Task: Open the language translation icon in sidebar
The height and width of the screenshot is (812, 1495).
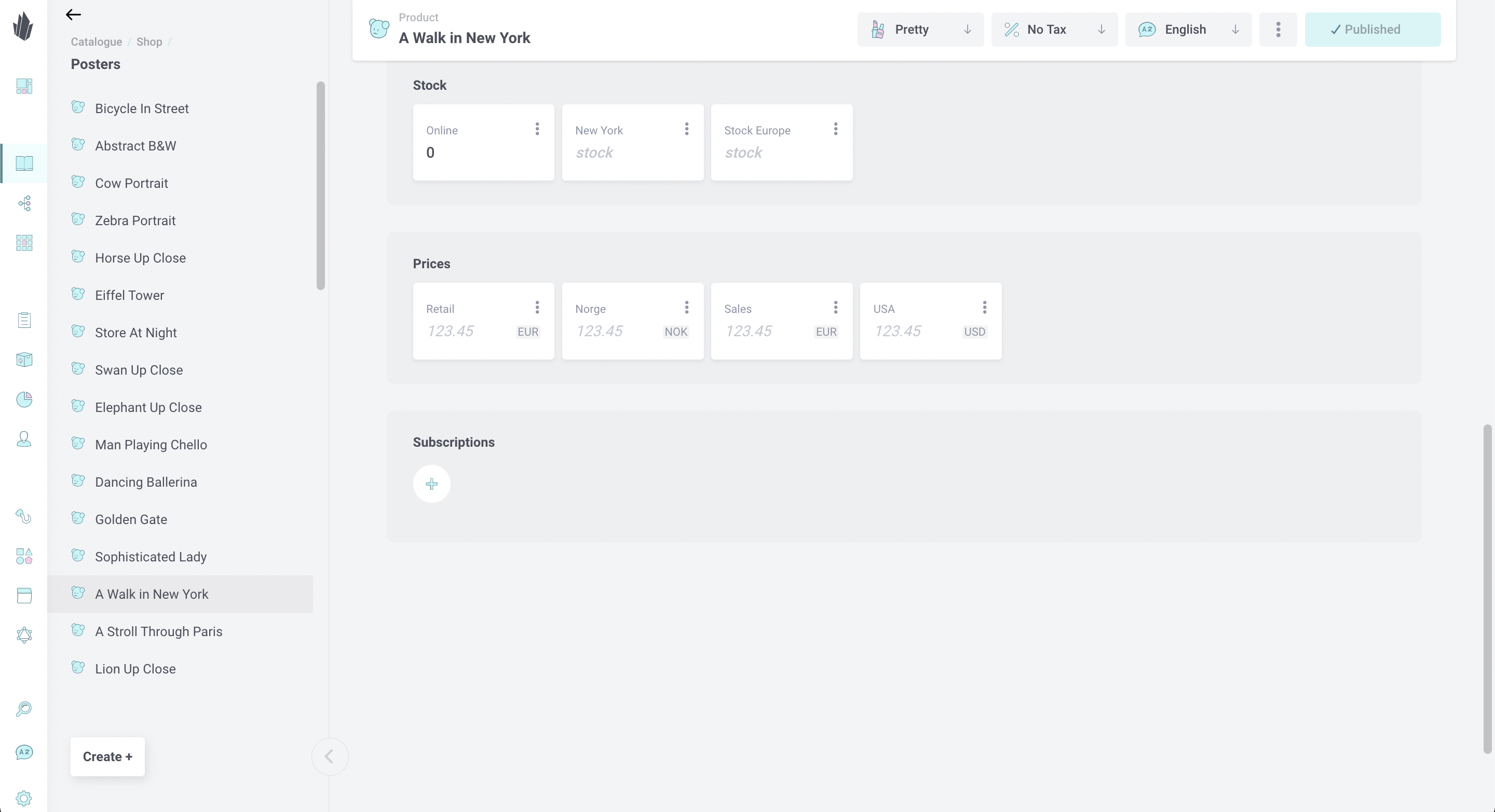Action: point(24,752)
